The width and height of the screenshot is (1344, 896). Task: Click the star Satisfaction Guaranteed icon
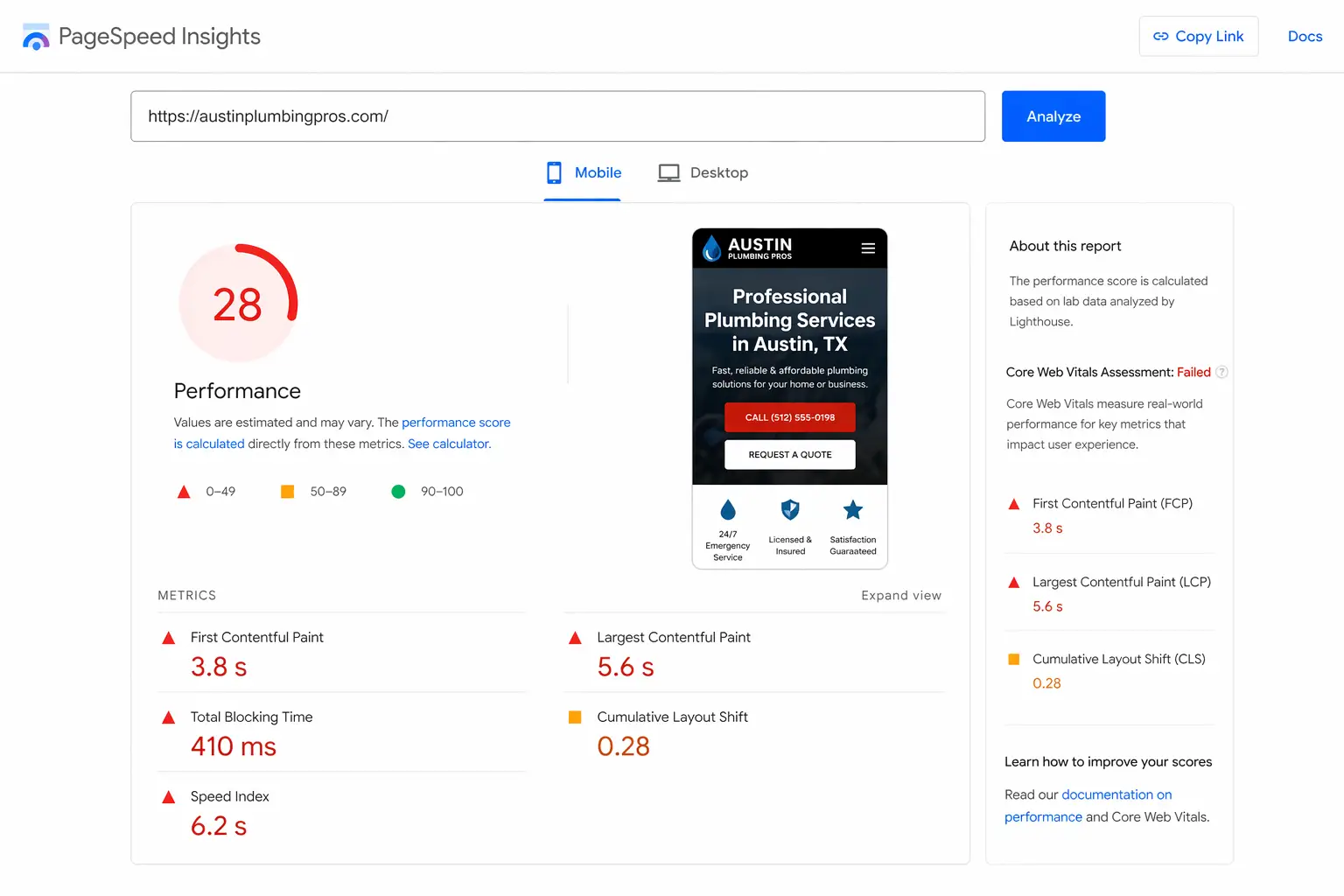(x=853, y=510)
